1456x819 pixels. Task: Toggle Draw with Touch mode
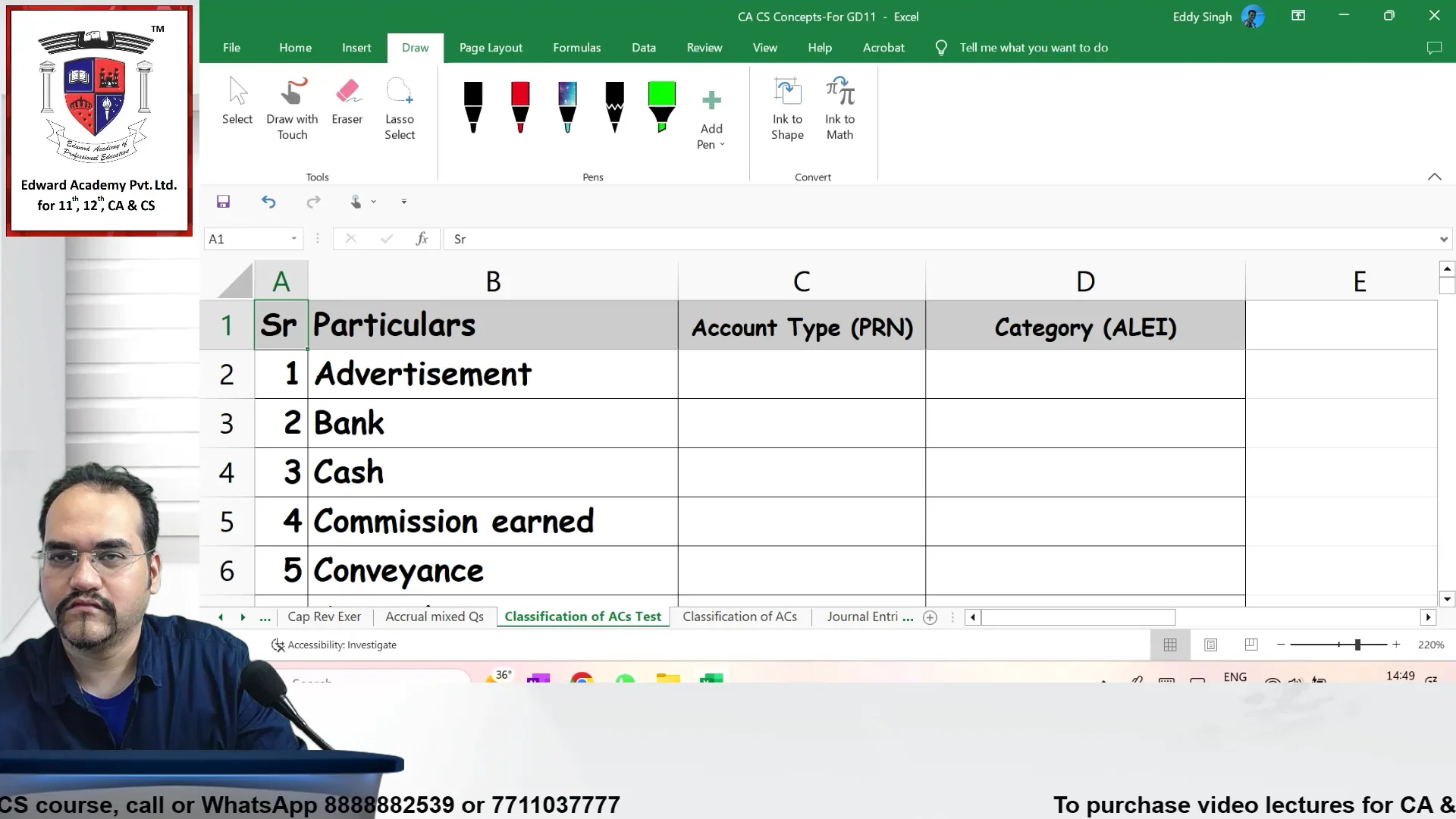tap(292, 106)
